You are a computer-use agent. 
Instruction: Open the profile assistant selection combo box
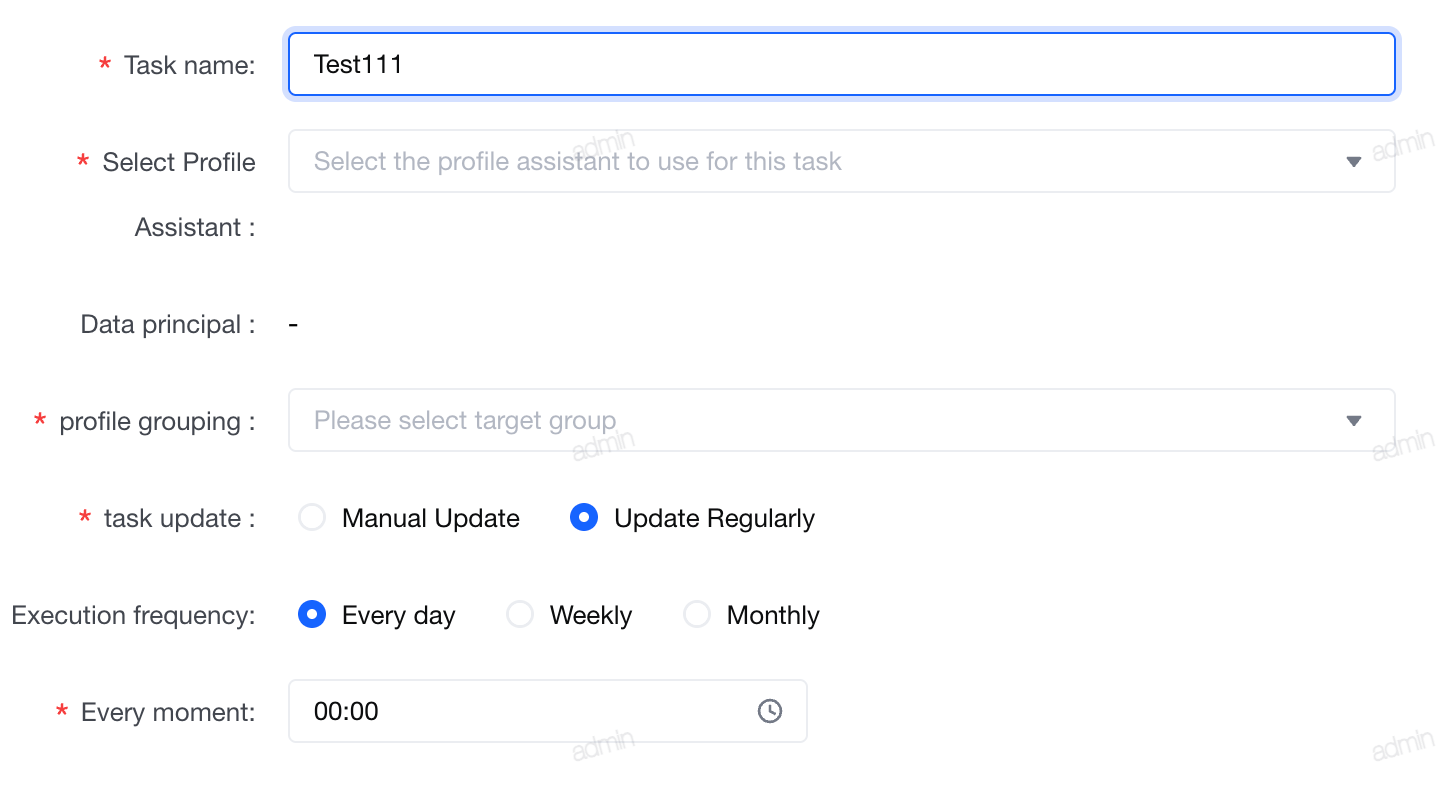coord(841,161)
